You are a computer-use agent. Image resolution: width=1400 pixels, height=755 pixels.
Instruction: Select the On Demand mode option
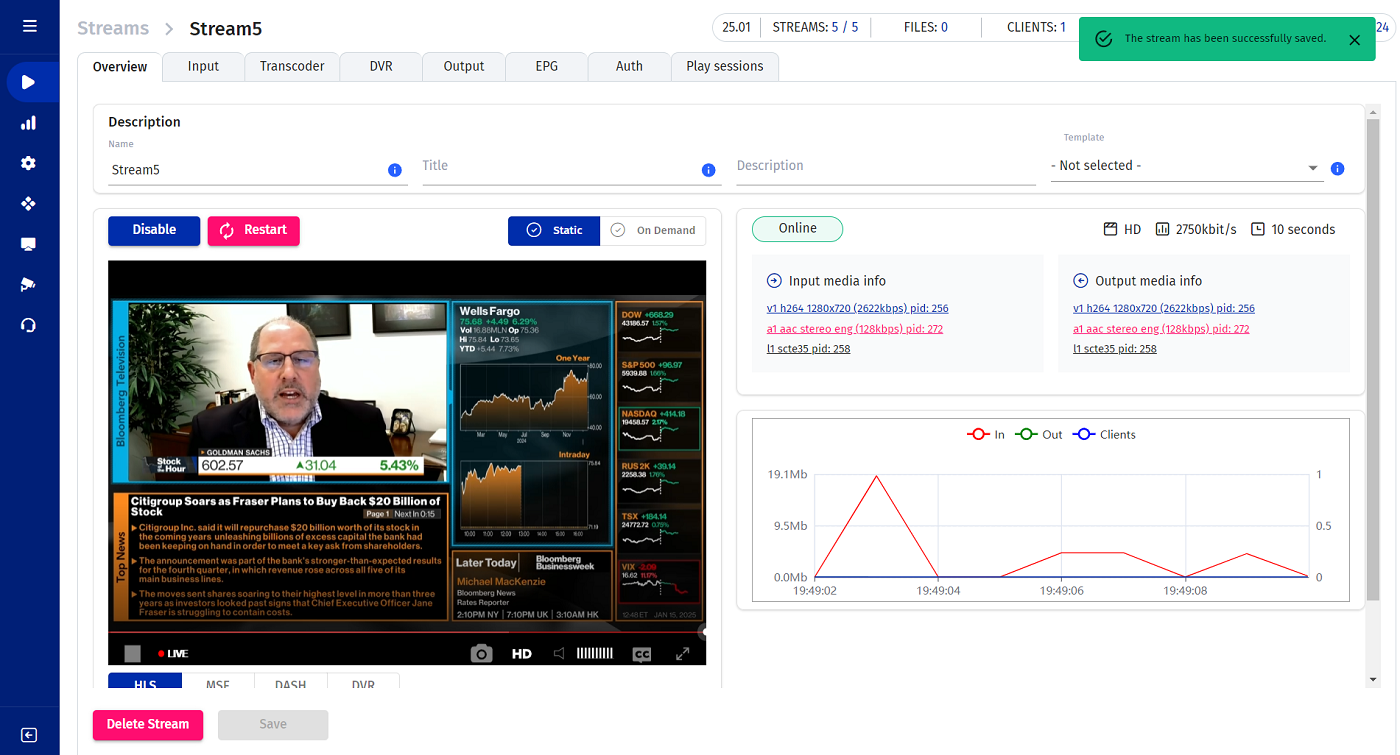(653, 231)
